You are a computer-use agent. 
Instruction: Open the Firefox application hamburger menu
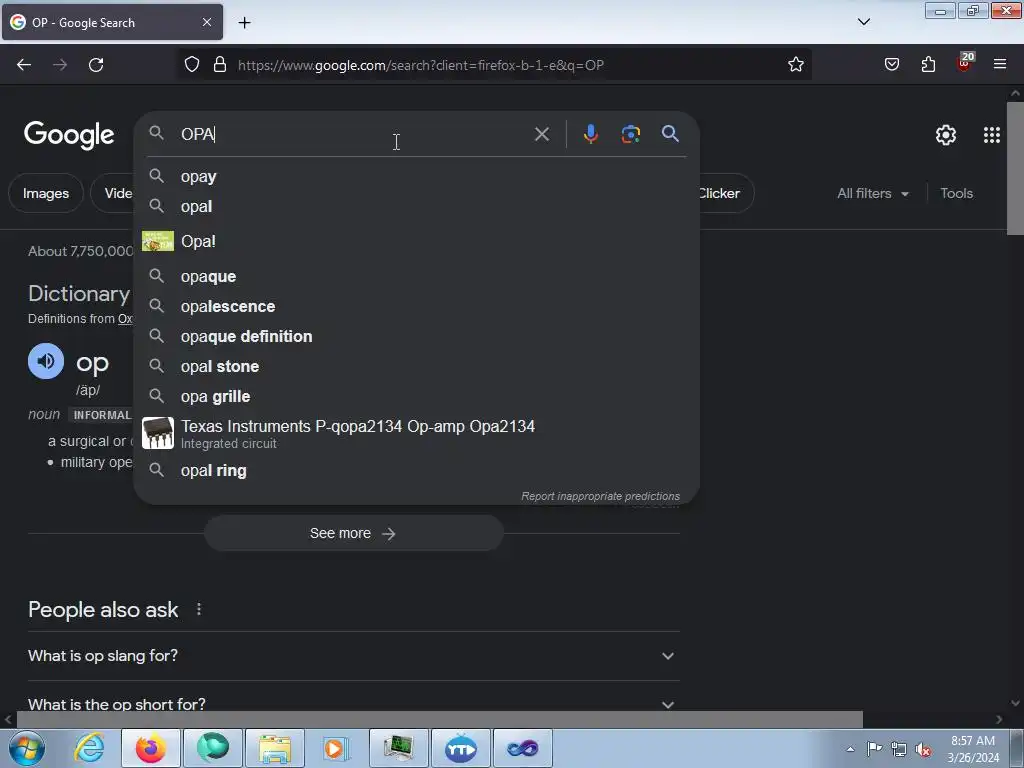[1000, 65]
